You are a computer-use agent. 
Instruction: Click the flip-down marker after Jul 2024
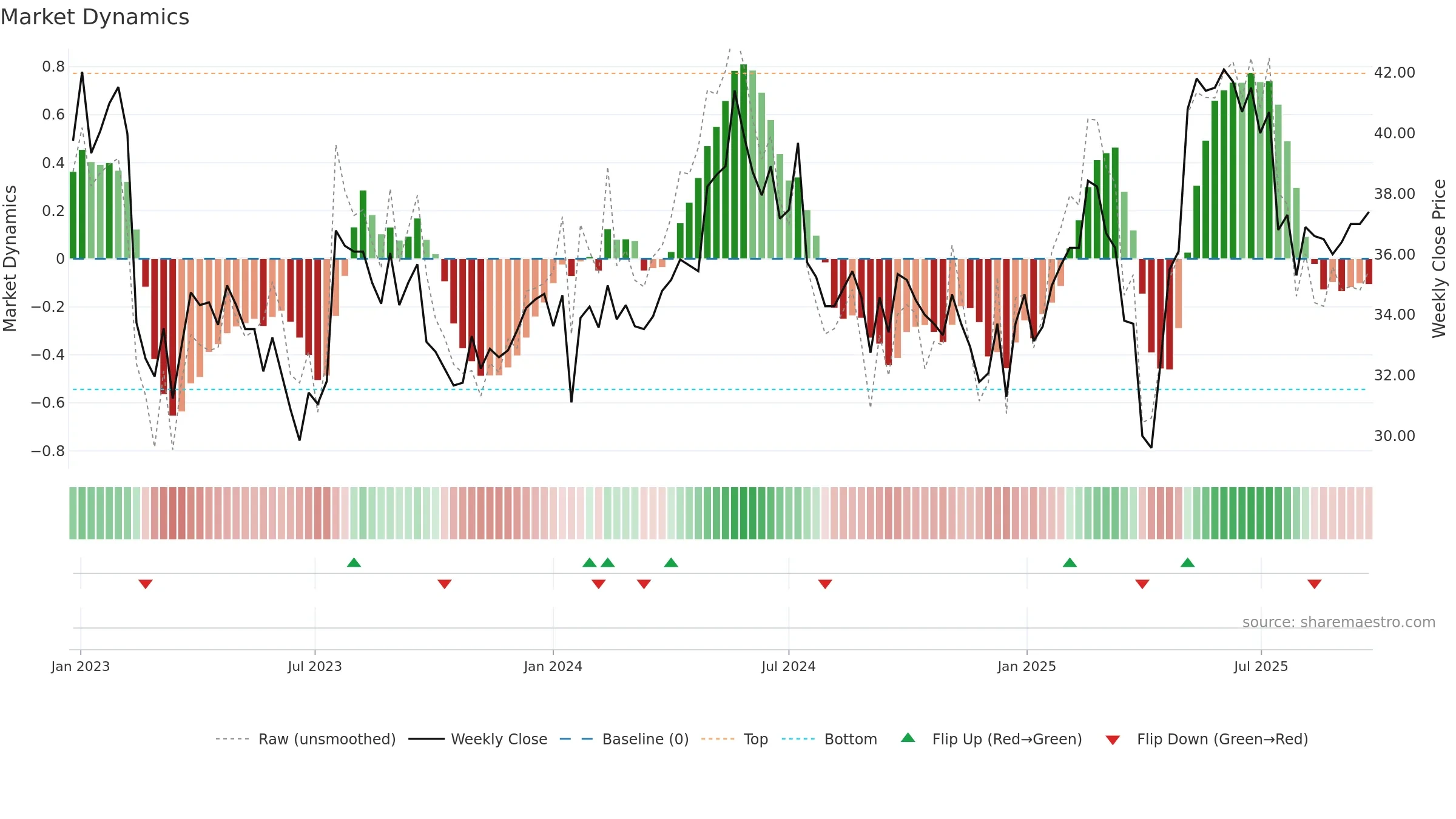tap(825, 584)
